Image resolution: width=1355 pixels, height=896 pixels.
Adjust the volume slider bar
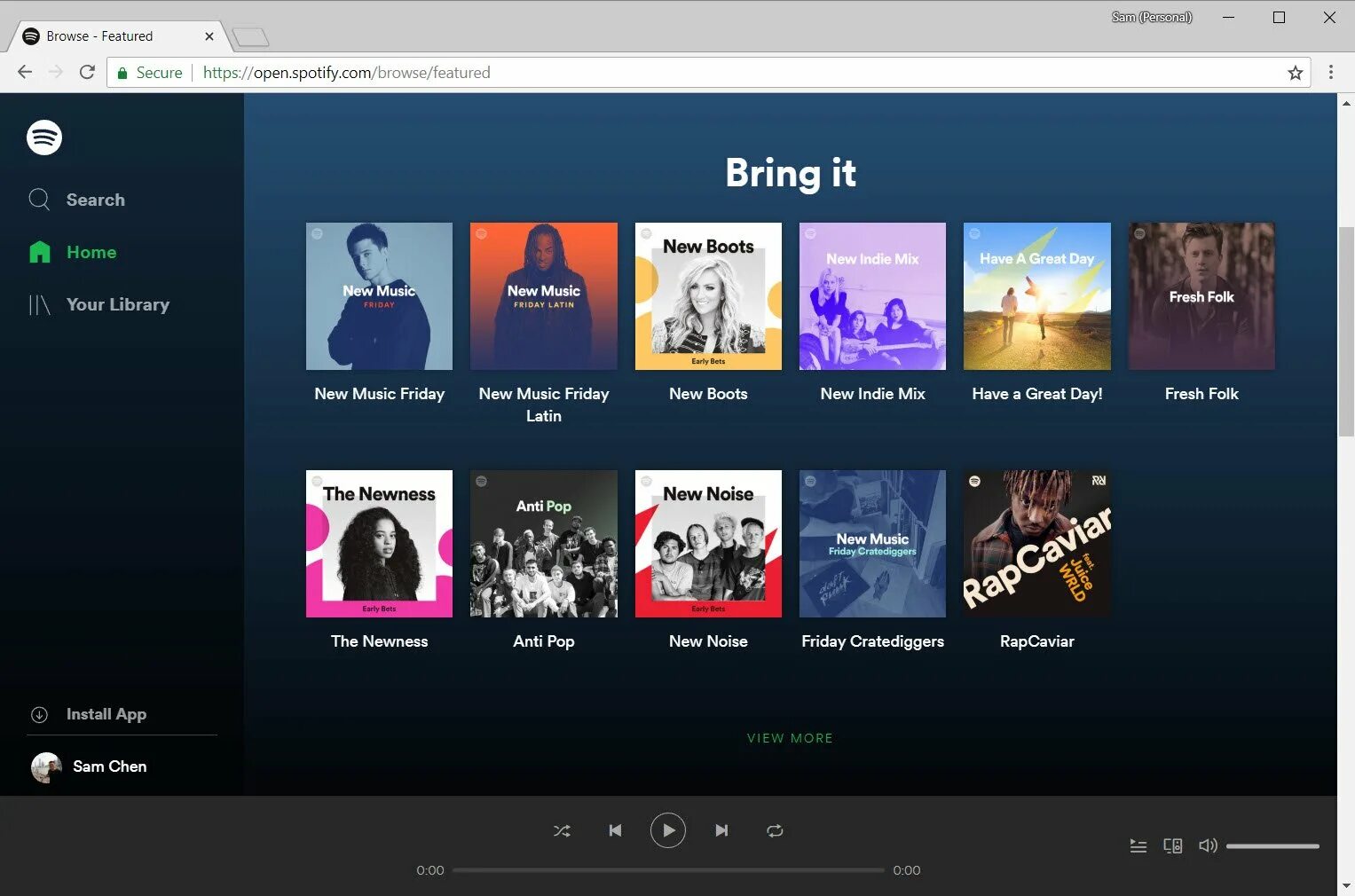(x=1272, y=846)
